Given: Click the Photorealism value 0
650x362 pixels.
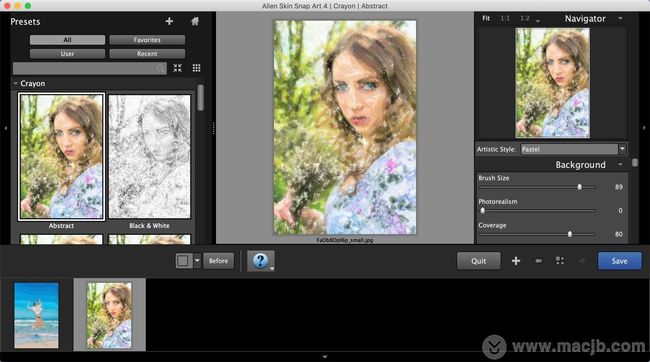Looking at the screenshot, I should tap(620, 211).
